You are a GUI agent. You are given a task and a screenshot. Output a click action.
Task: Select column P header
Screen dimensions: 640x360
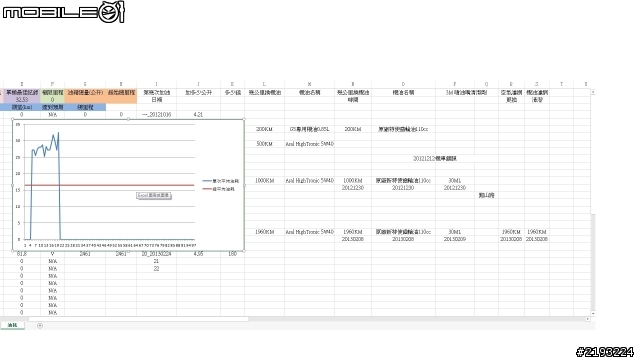(455, 84)
